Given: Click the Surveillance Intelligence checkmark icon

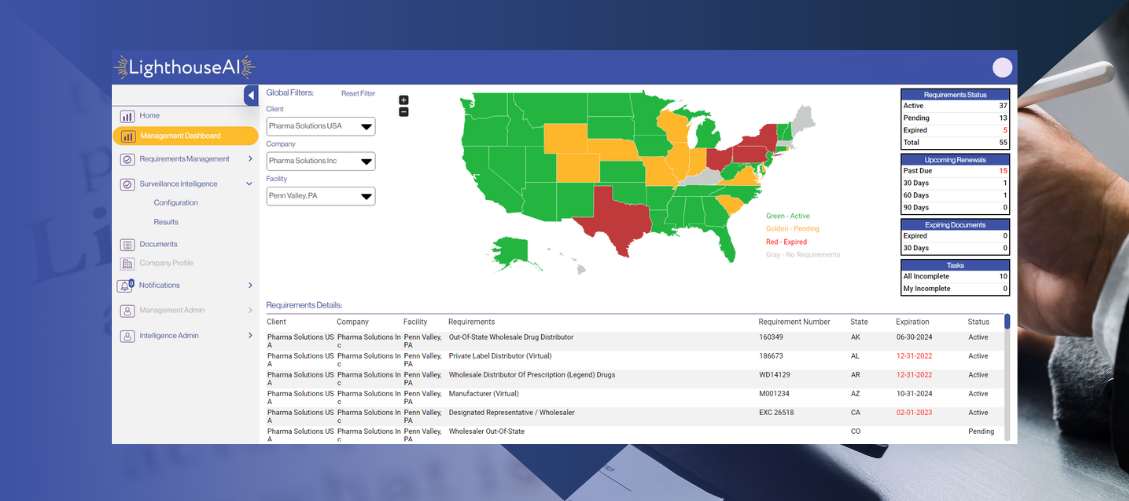Looking at the screenshot, I should tap(127, 184).
